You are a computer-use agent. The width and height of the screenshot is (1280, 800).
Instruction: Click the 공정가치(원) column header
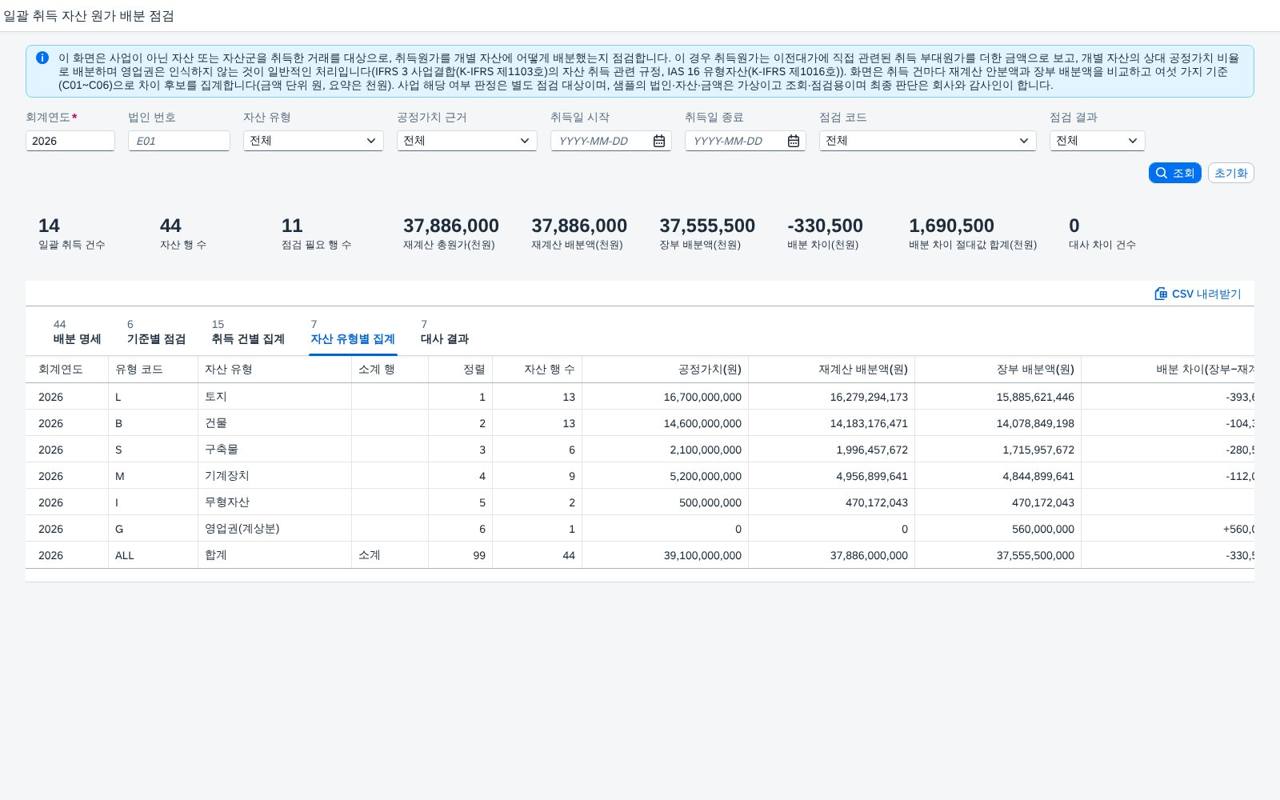pos(665,369)
